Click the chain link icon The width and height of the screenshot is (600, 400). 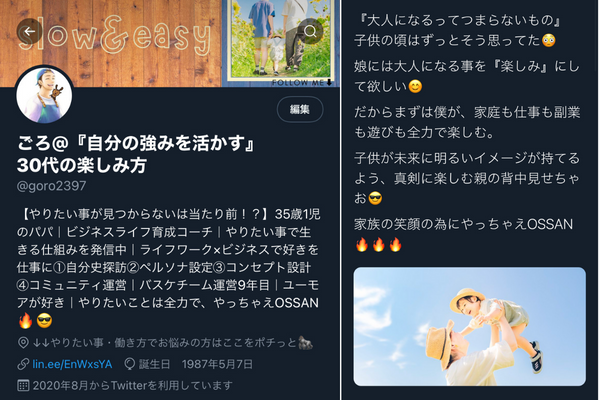(23, 364)
